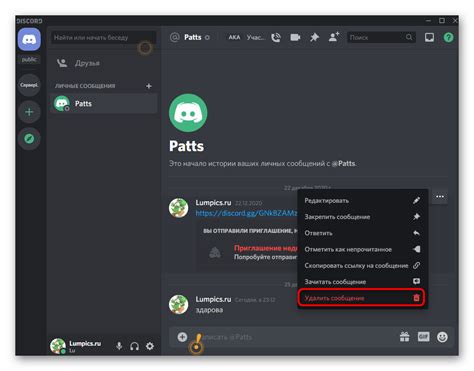Viewport: 474px width, 371px height.
Task: Click the здарова message text
Action: coord(209,310)
